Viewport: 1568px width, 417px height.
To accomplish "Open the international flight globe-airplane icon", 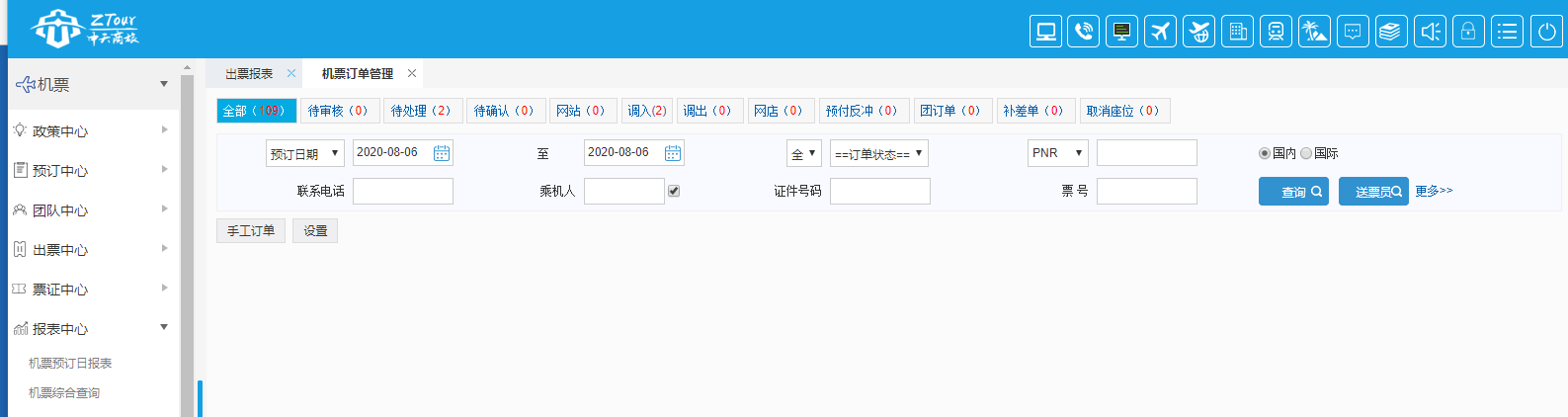I will pyautogui.click(x=1199, y=32).
